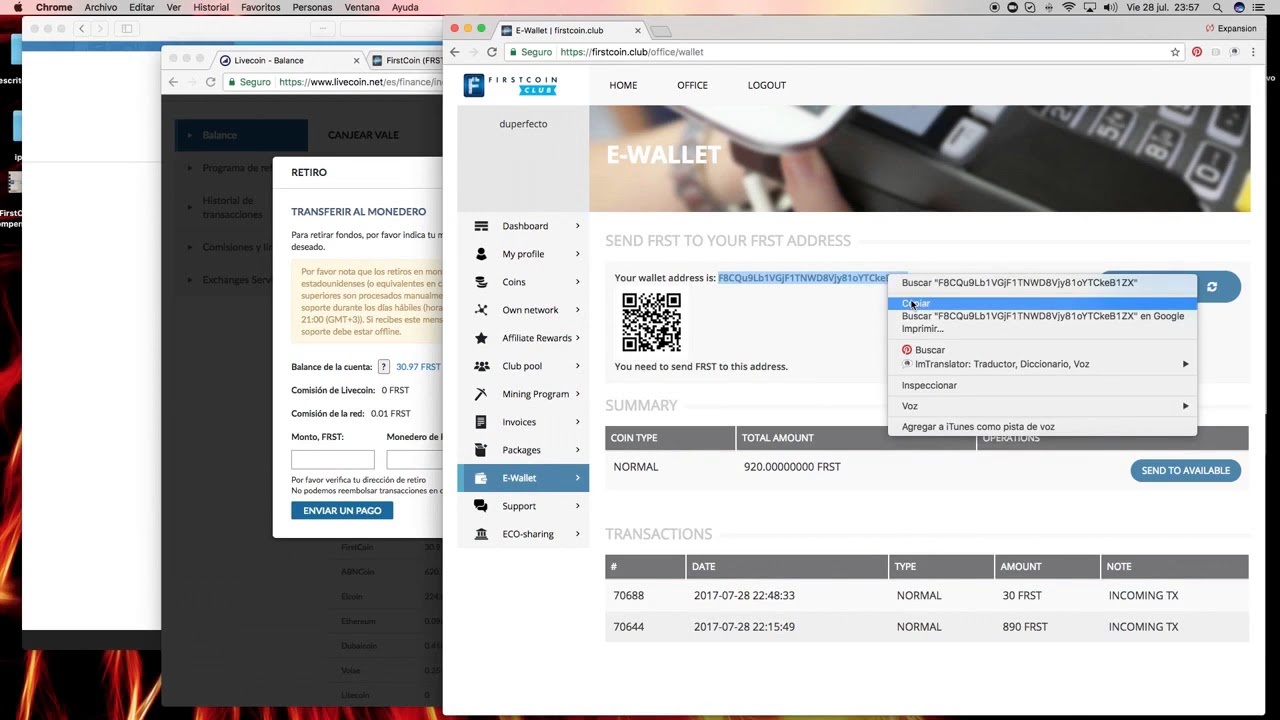1280x720 pixels.
Task: Click the Mining Program pickaxe icon
Action: point(481,394)
